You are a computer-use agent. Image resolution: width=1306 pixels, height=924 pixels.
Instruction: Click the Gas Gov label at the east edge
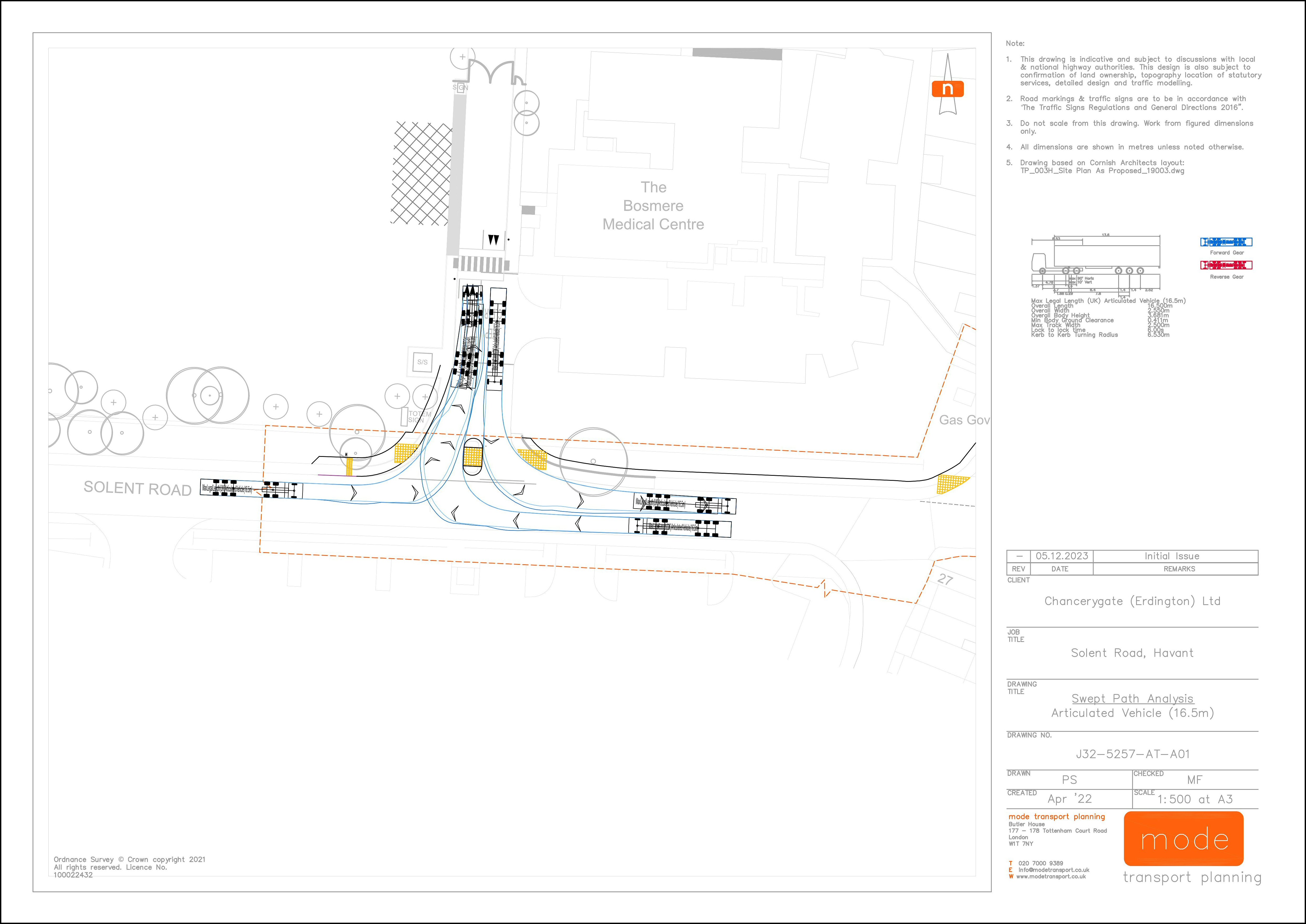(x=964, y=420)
